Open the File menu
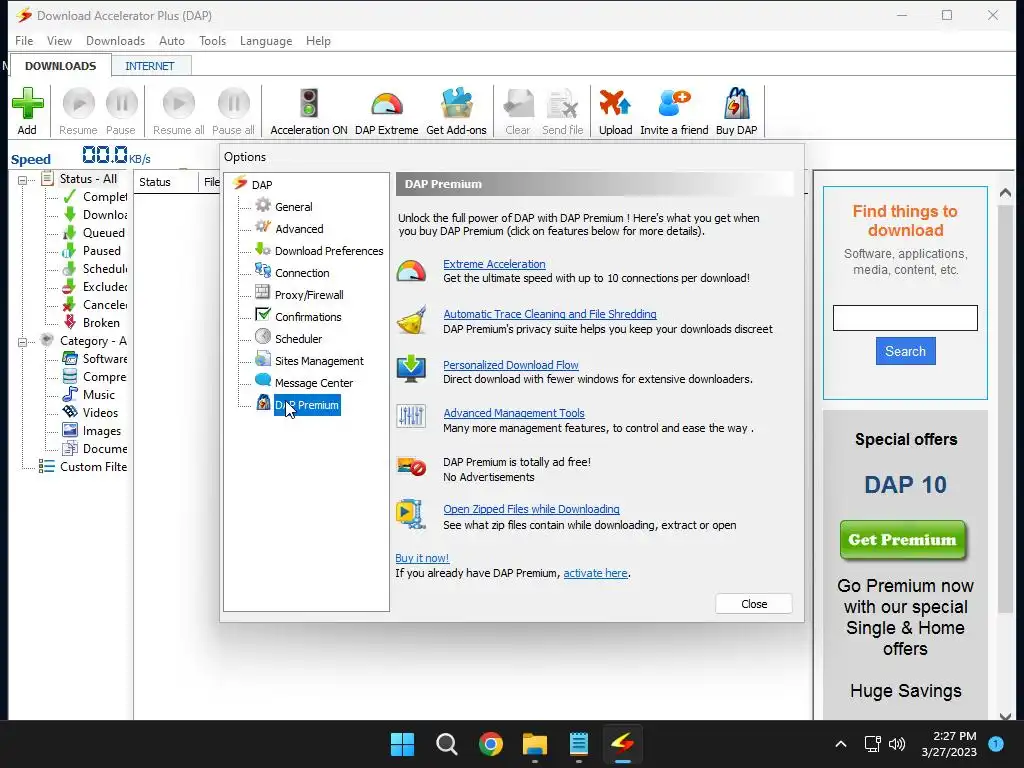Image resolution: width=1024 pixels, height=768 pixels. click(x=24, y=40)
